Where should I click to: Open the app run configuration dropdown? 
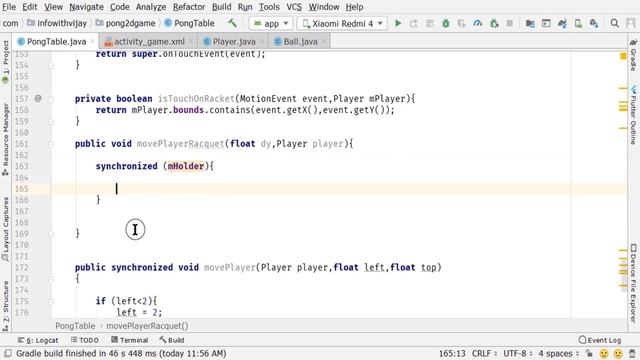[x=271, y=23]
